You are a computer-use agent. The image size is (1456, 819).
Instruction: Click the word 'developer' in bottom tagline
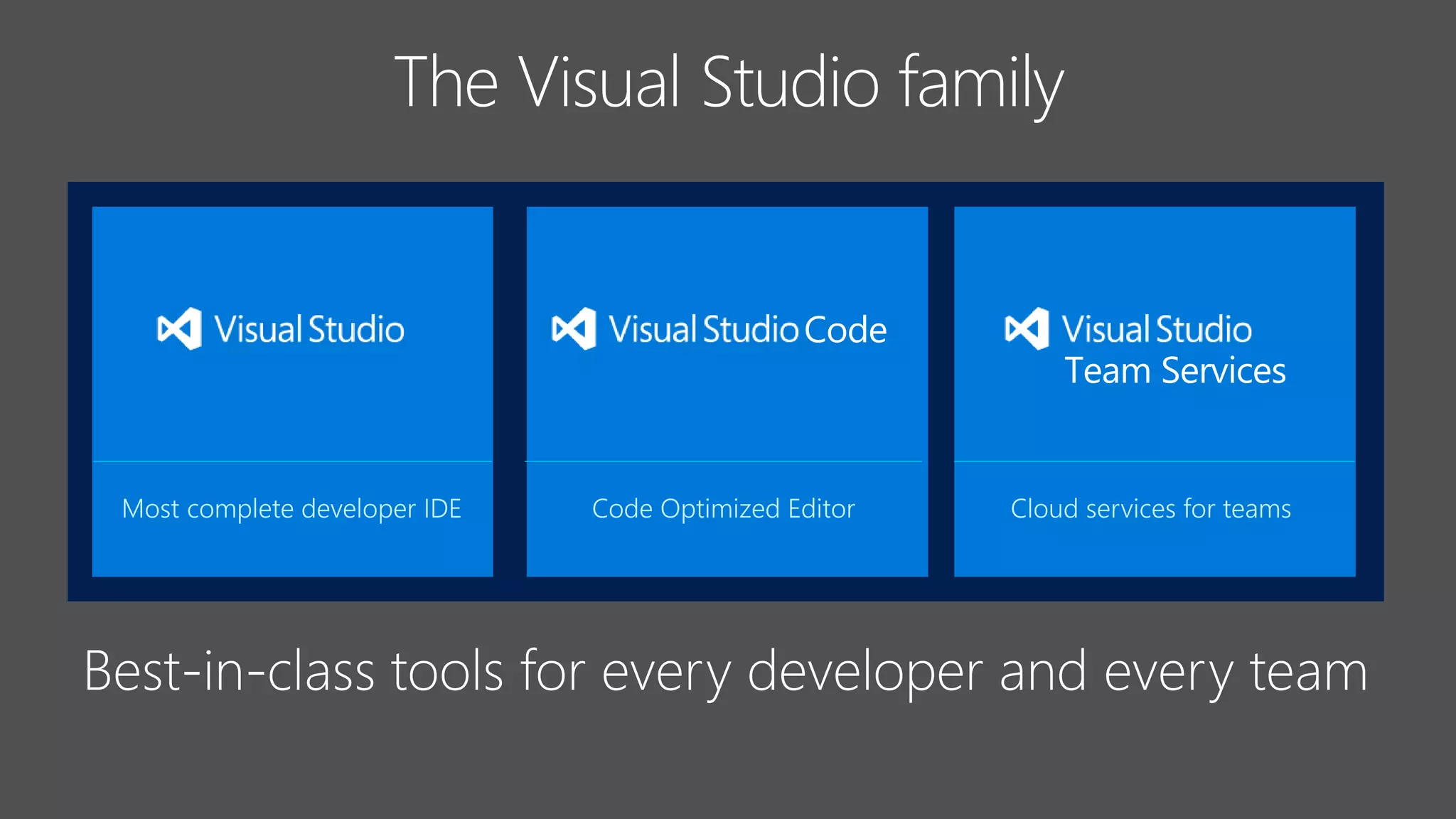pos(864,673)
